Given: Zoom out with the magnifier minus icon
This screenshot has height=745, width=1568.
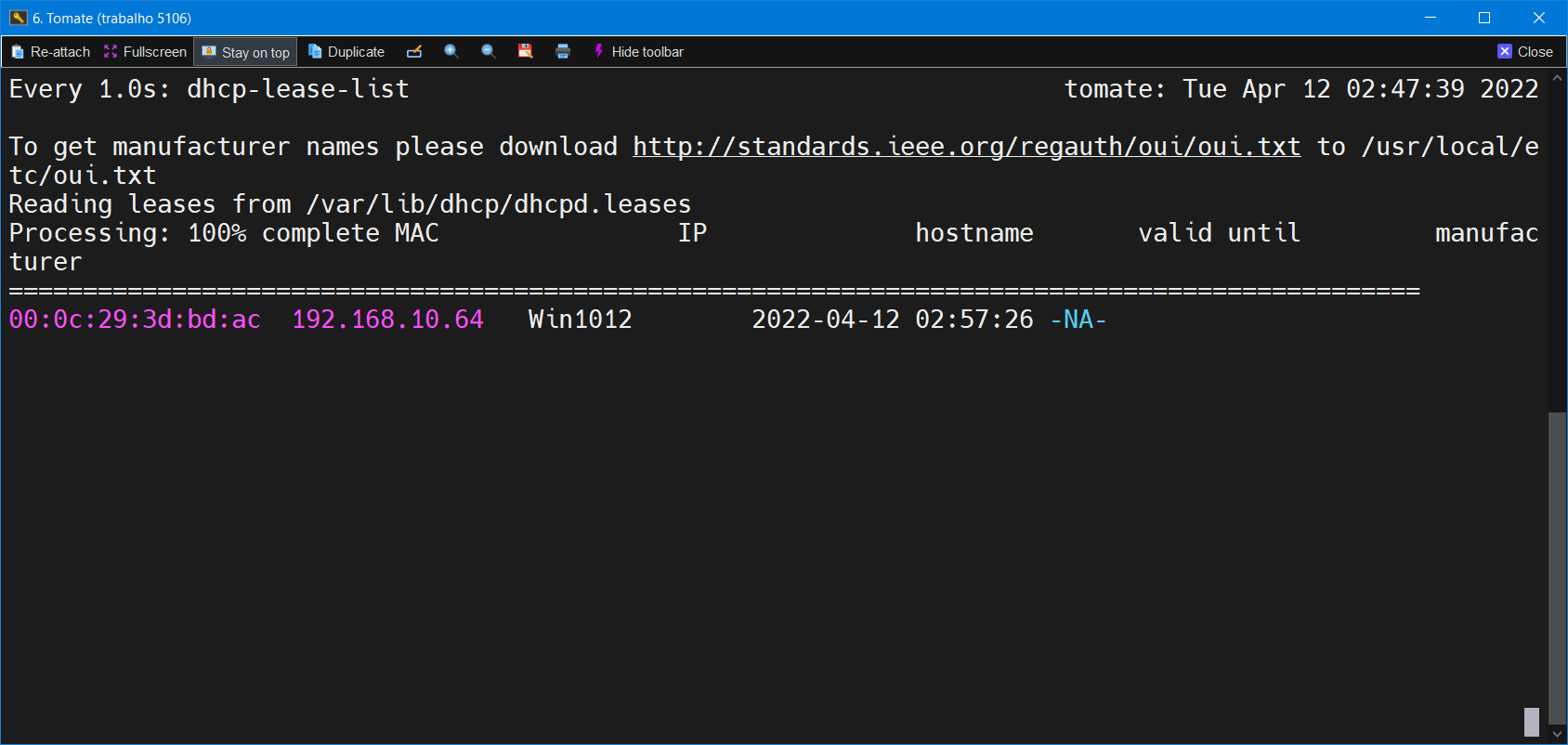Looking at the screenshot, I should pyautogui.click(x=489, y=52).
